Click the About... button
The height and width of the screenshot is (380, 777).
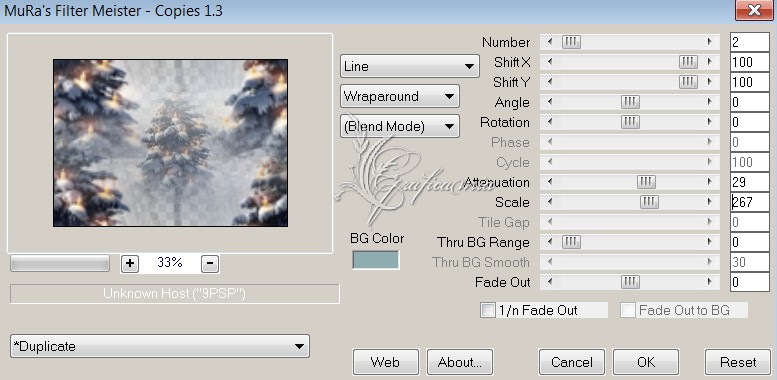tap(460, 362)
